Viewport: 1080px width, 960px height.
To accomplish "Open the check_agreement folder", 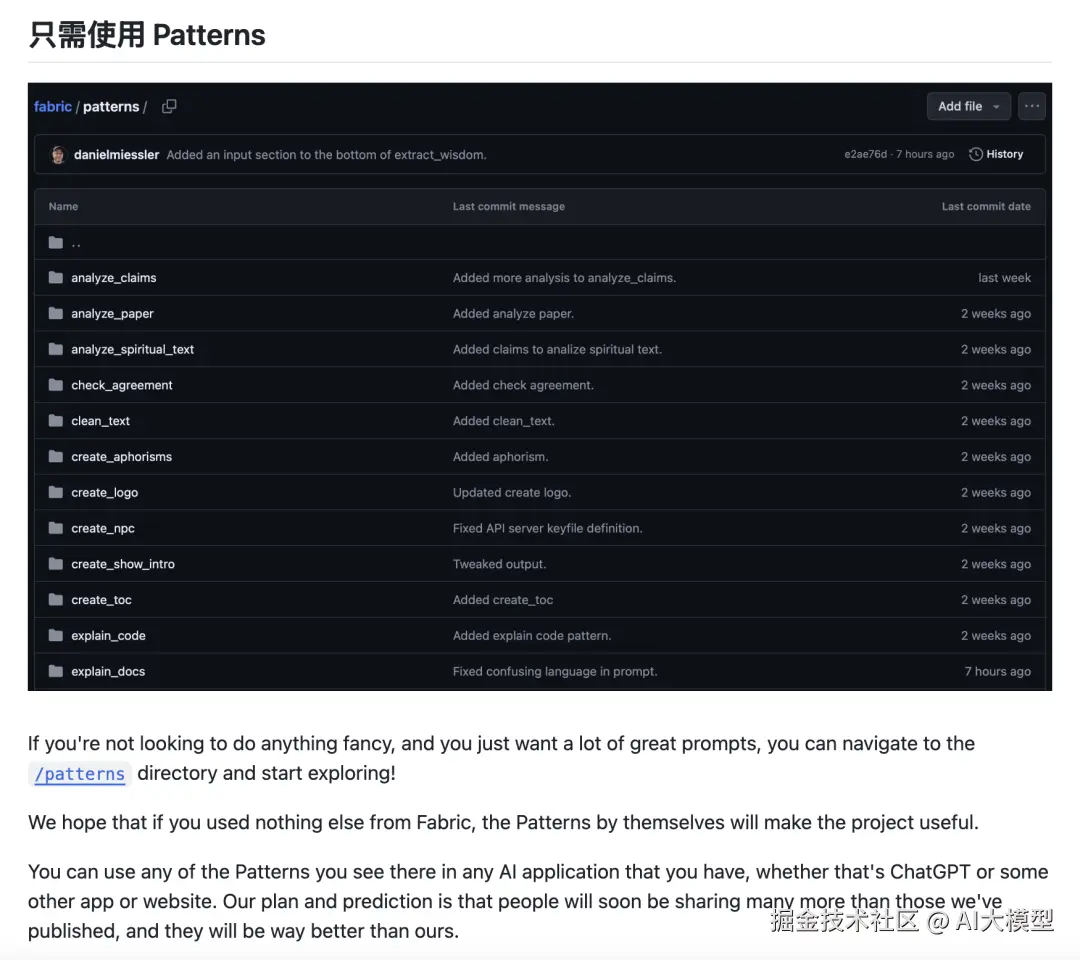I will (x=121, y=386).
